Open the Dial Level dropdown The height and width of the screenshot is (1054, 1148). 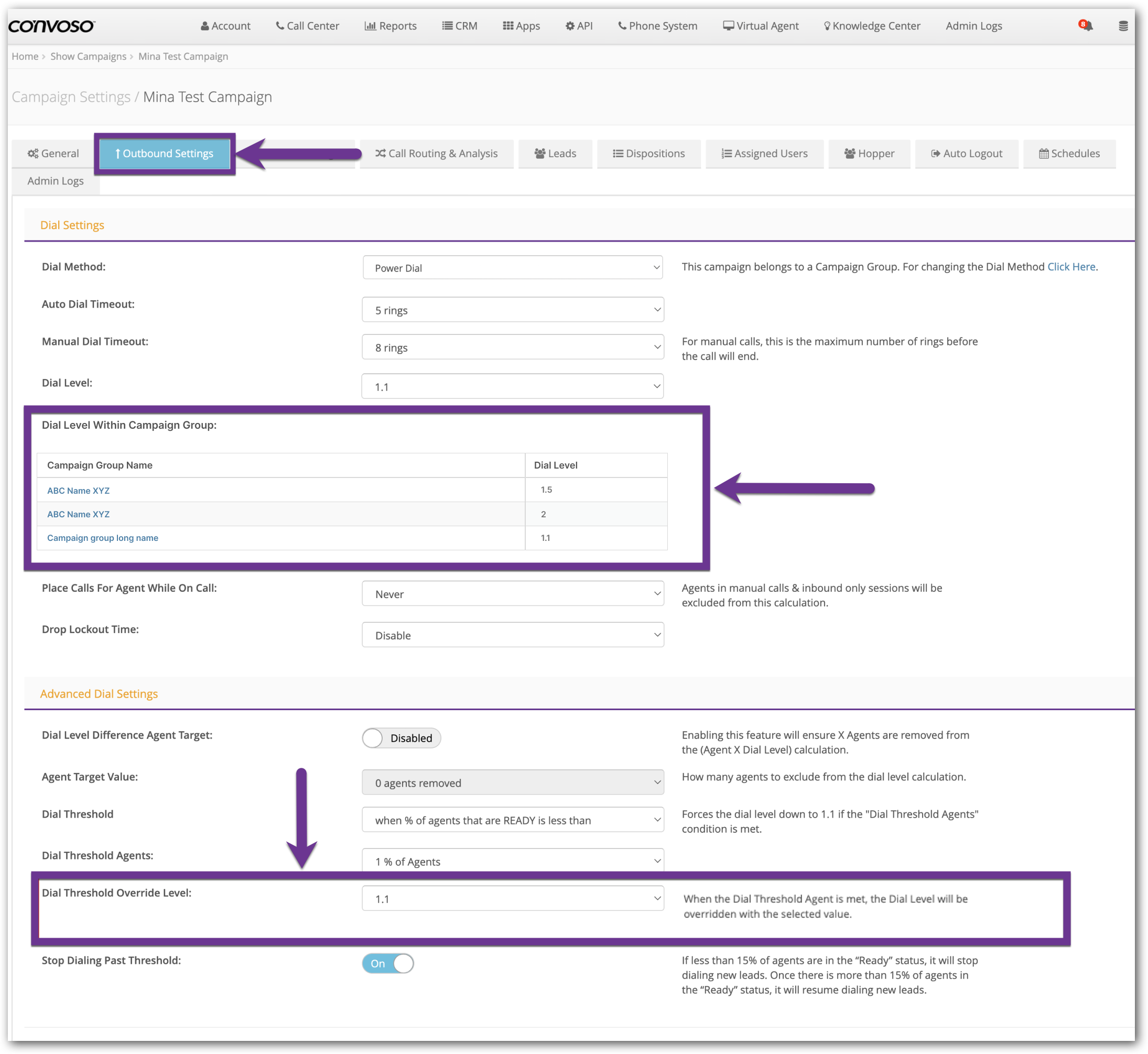coord(512,387)
